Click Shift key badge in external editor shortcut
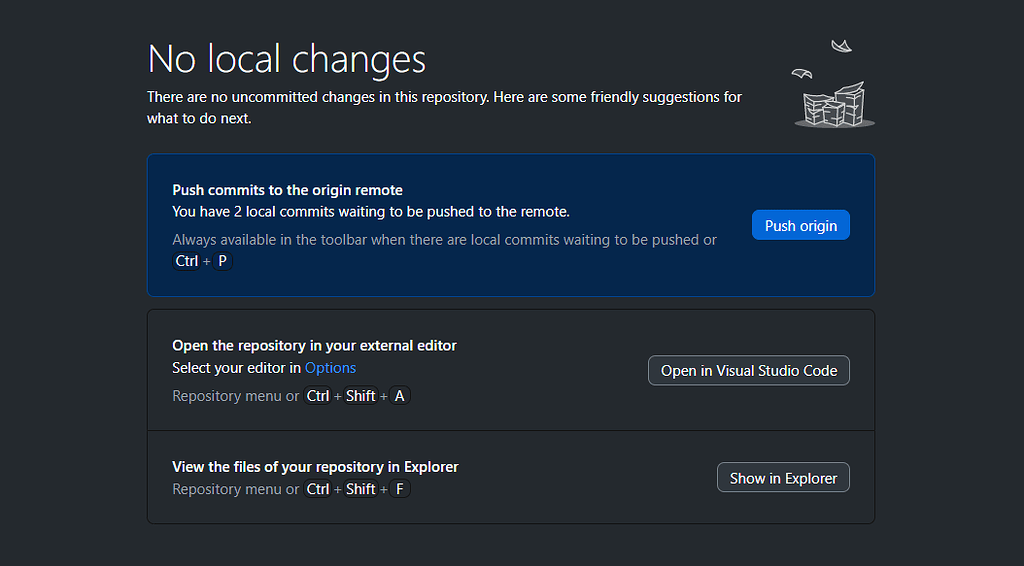This screenshot has width=1024, height=566. pyautogui.click(x=360, y=396)
